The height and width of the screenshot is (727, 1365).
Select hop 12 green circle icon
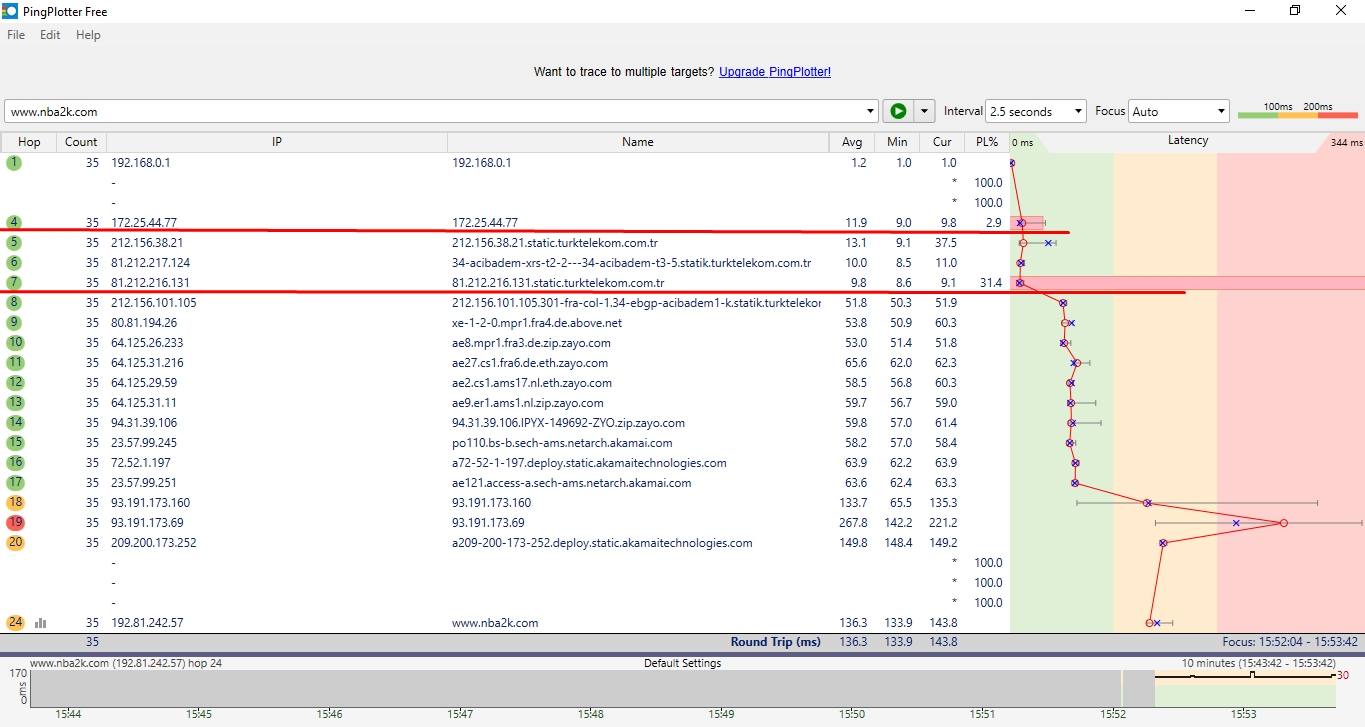(x=15, y=383)
